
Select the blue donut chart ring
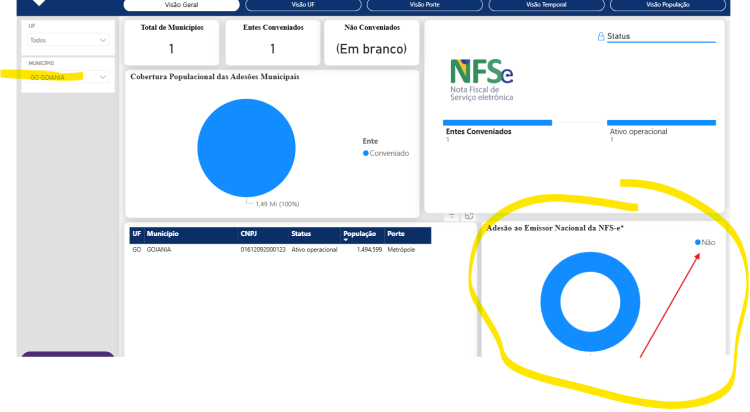coord(550,302)
